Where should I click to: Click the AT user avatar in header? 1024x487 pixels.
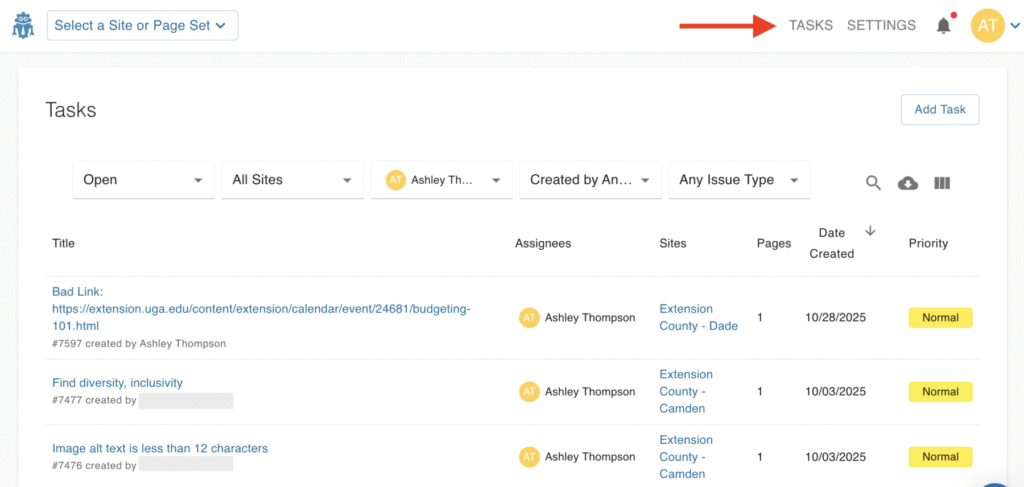[987, 26]
